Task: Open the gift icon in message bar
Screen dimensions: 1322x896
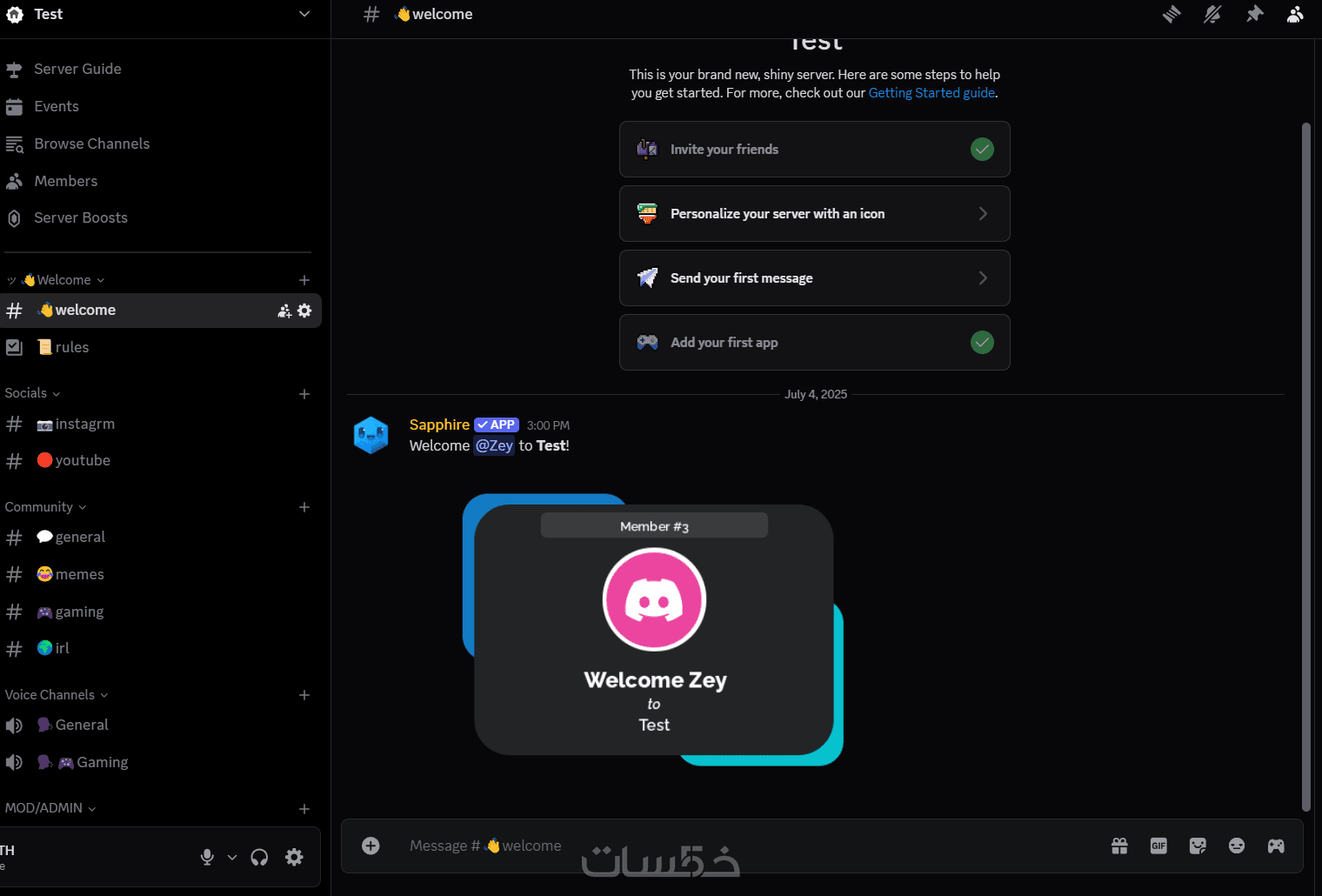Action: point(1119,846)
